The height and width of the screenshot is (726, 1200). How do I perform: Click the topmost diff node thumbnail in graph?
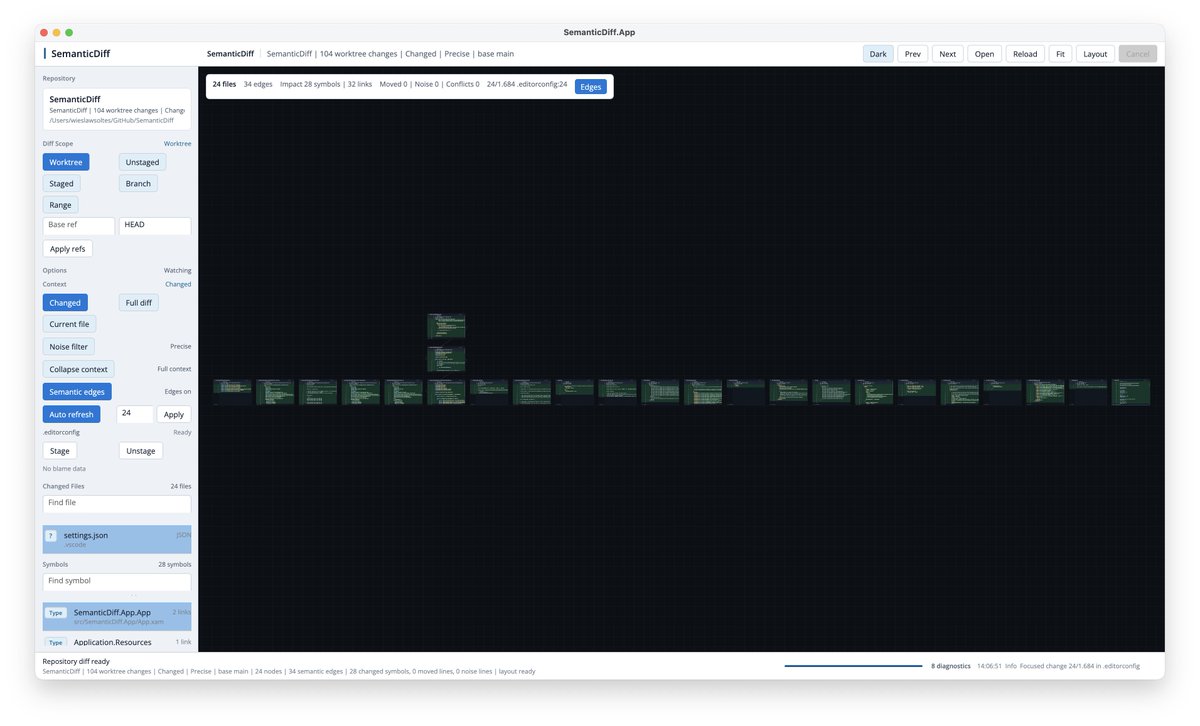click(446, 326)
